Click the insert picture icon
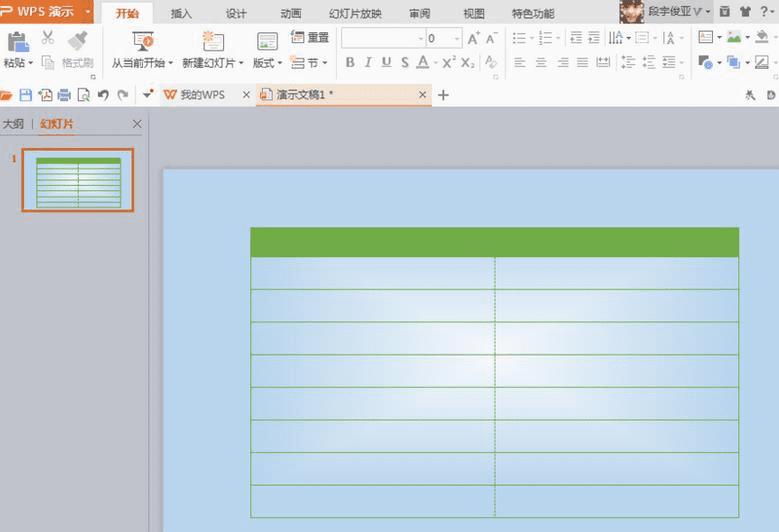The image size is (779, 532). point(734,37)
